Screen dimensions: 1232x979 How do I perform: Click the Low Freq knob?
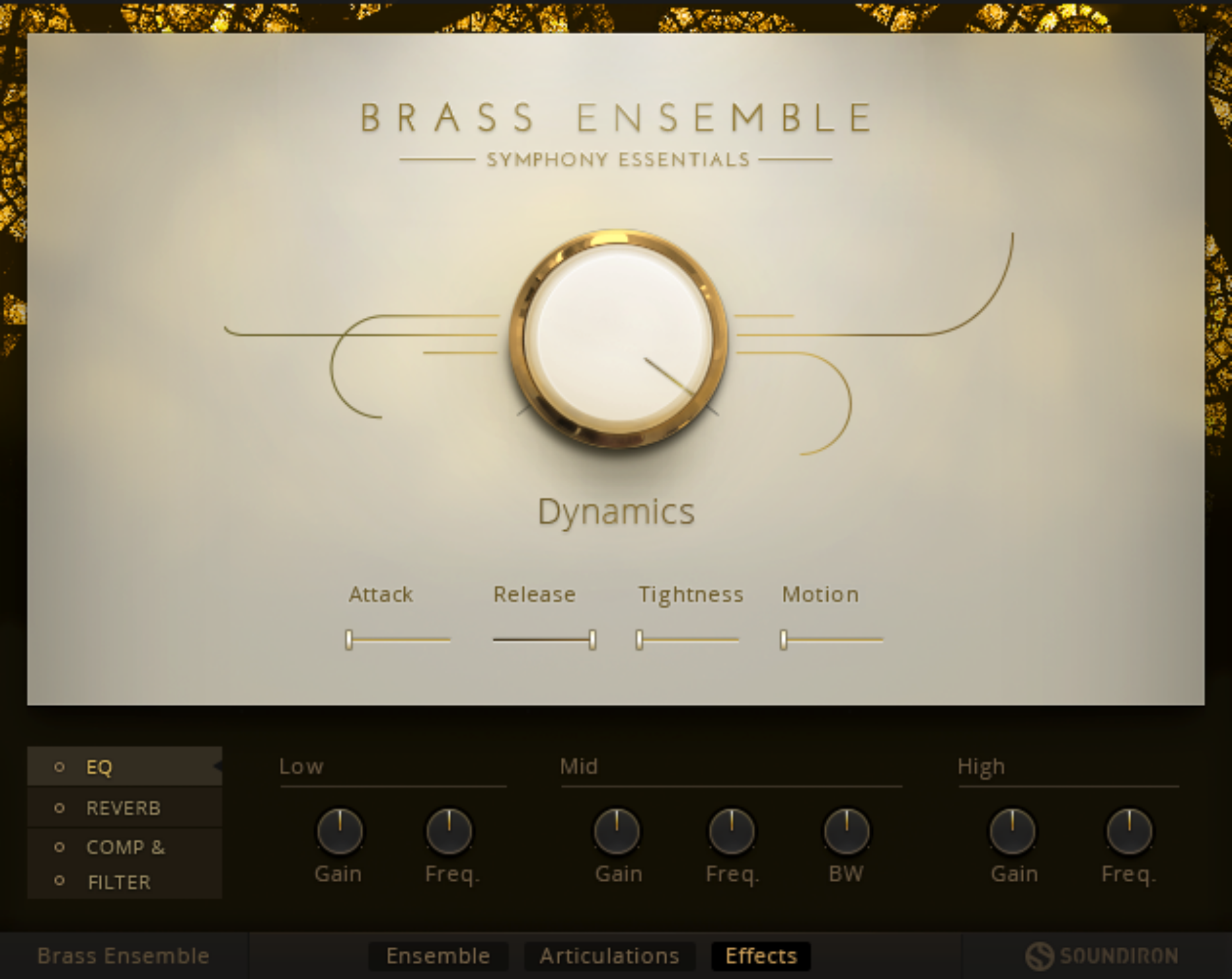pos(449,831)
